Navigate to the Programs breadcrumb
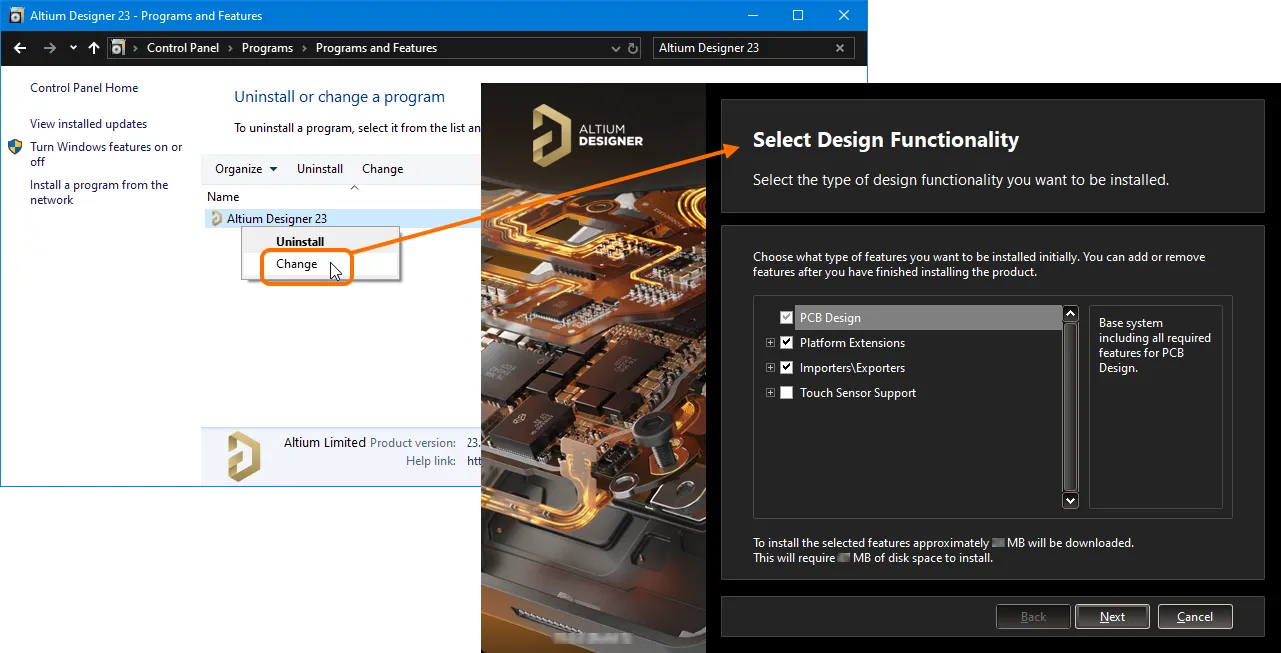 [267, 48]
